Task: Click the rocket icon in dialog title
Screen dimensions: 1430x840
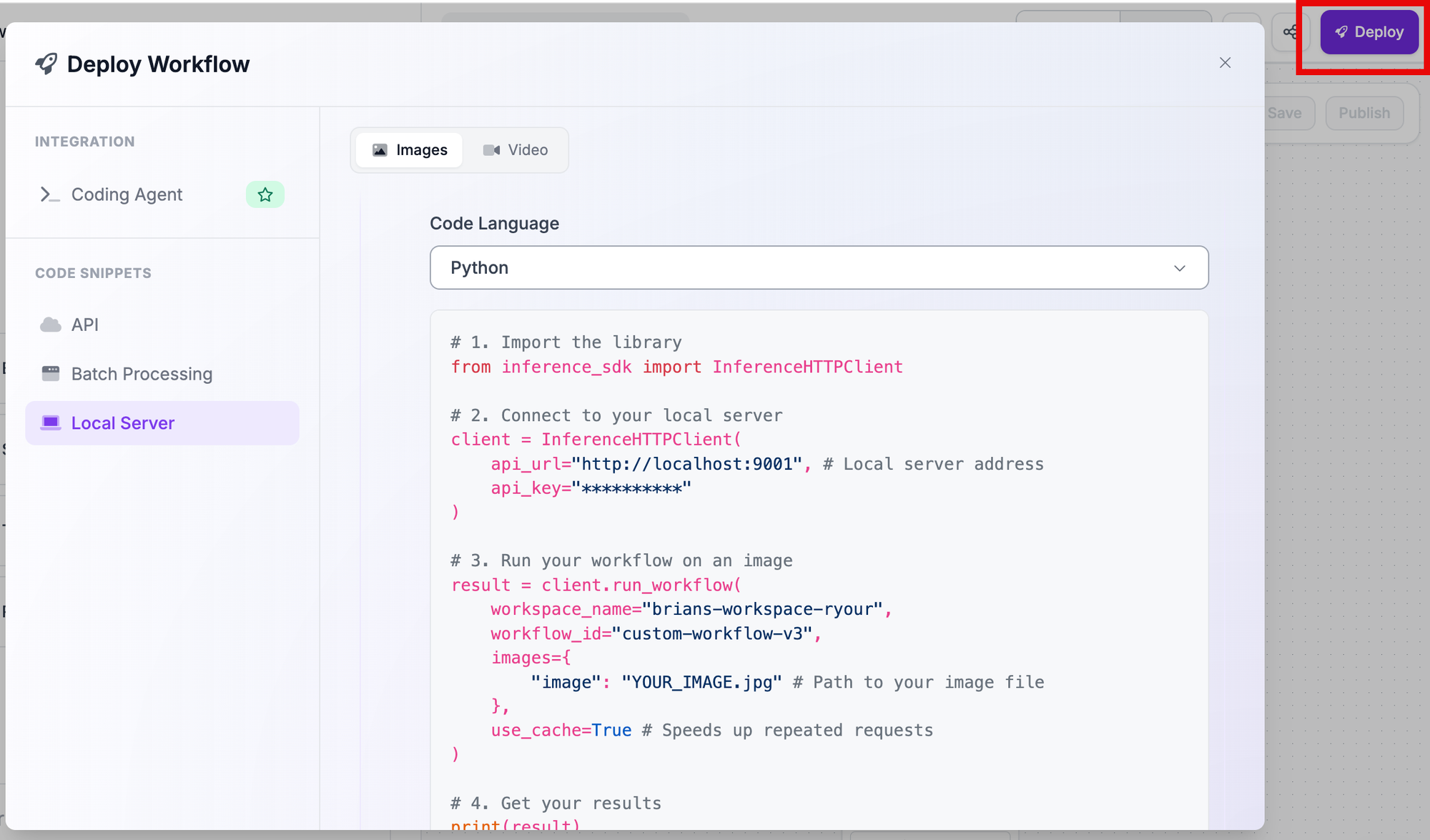Action: point(46,64)
